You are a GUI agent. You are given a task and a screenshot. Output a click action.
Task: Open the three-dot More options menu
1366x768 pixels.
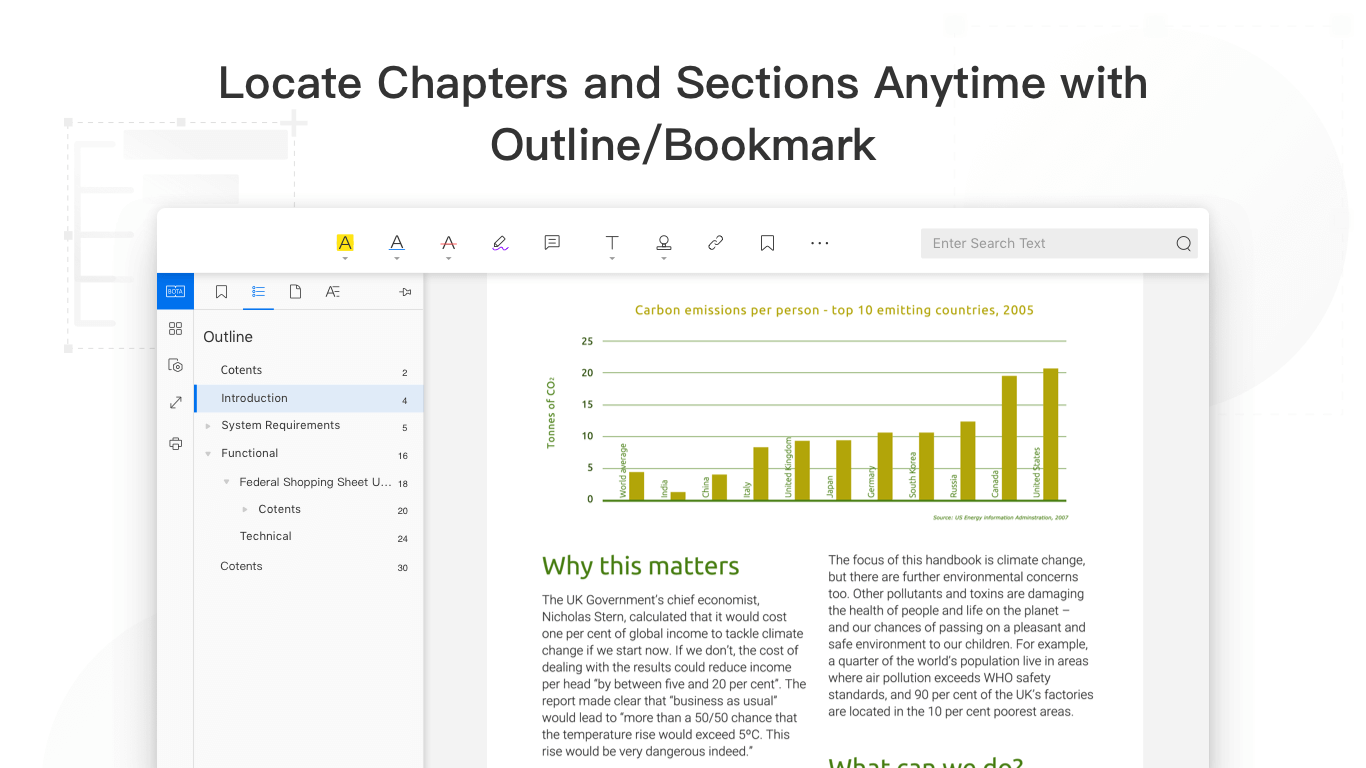820,243
